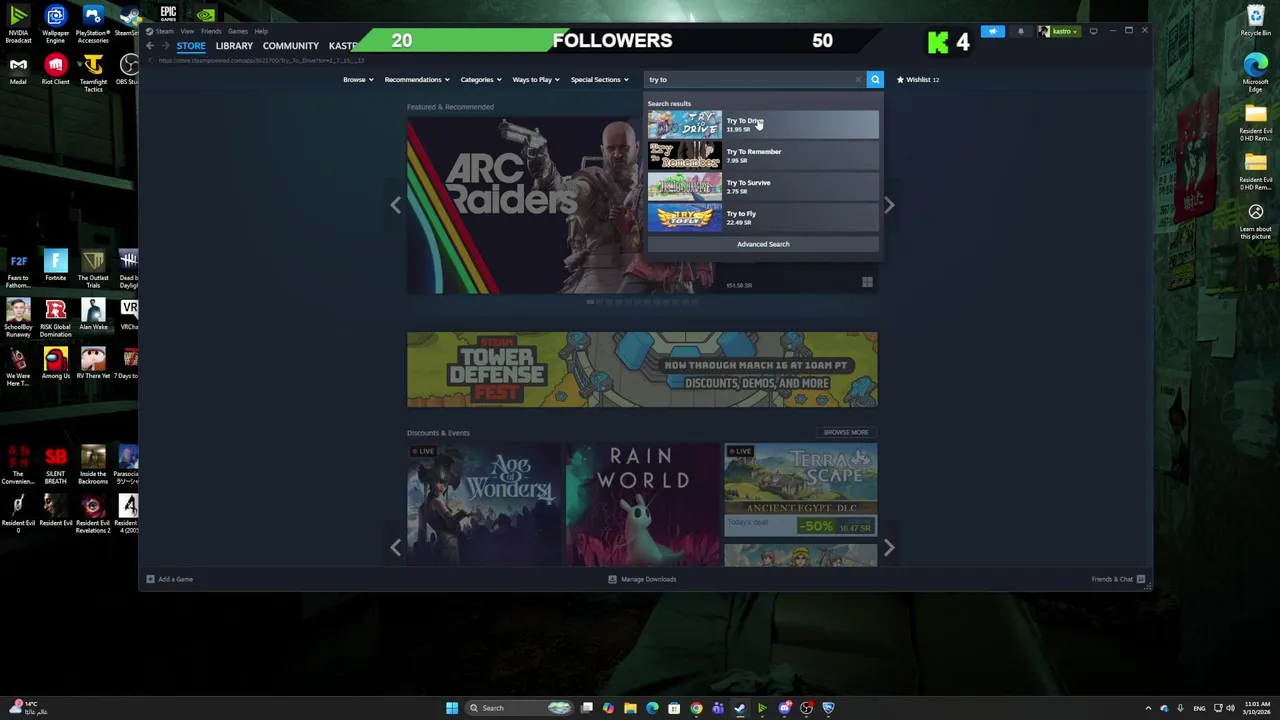The width and height of the screenshot is (1280, 720).
Task: Open the volume control in system tray
Action: click(1230, 708)
